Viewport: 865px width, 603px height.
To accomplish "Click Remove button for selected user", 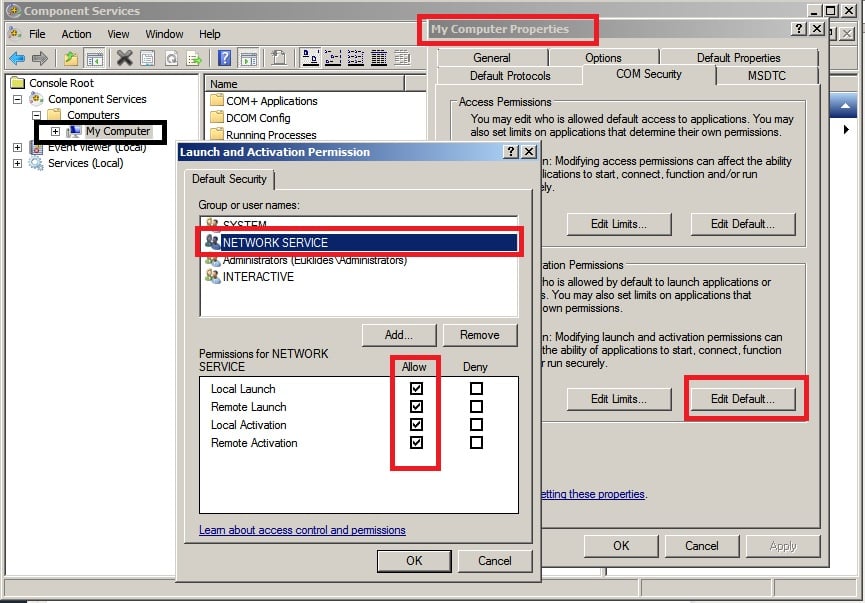I will pyautogui.click(x=480, y=335).
